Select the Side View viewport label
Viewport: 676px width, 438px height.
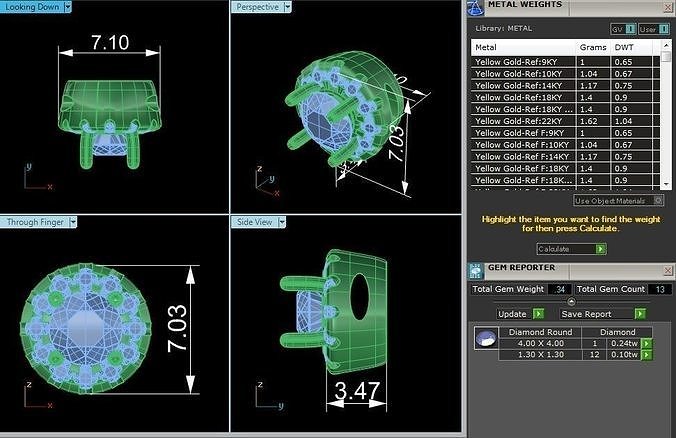click(254, 222)
